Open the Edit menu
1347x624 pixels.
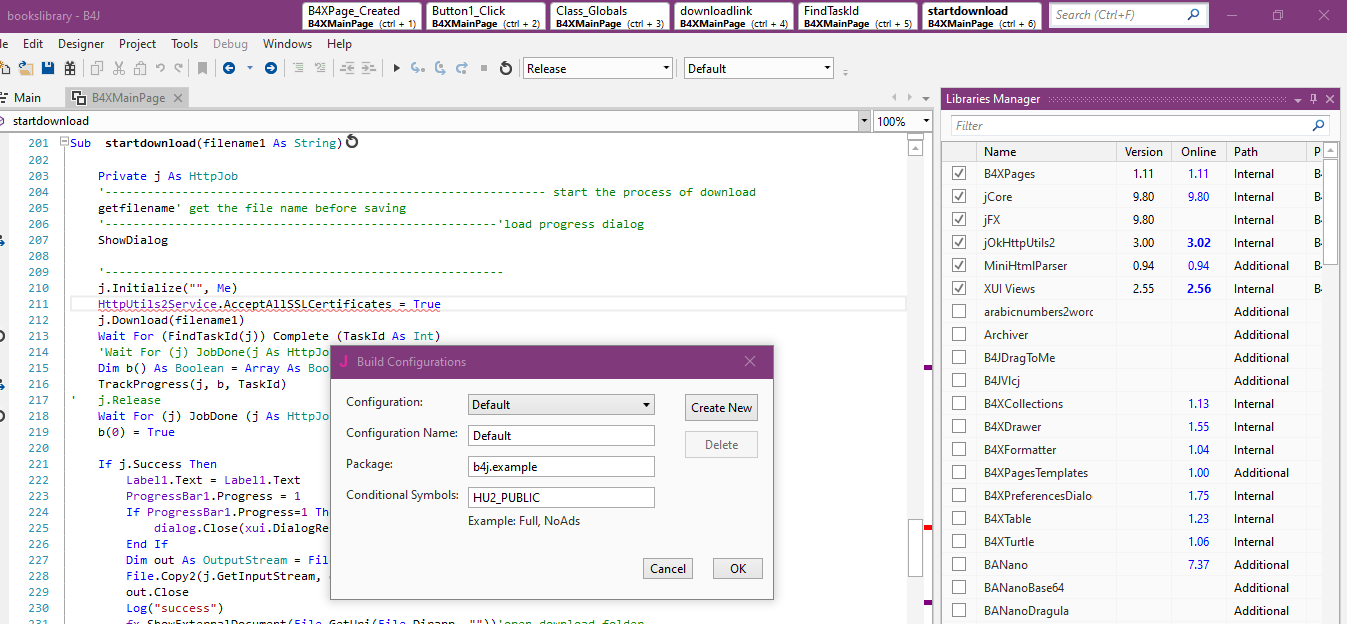click(x=33, y=44)
